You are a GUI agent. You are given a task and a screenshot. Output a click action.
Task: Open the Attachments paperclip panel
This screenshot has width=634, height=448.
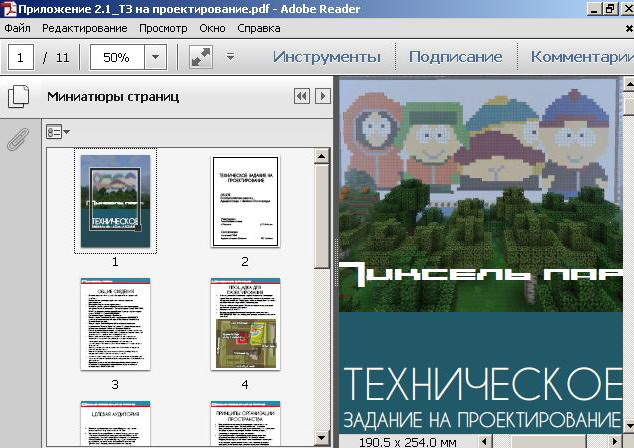pos(17,139)
